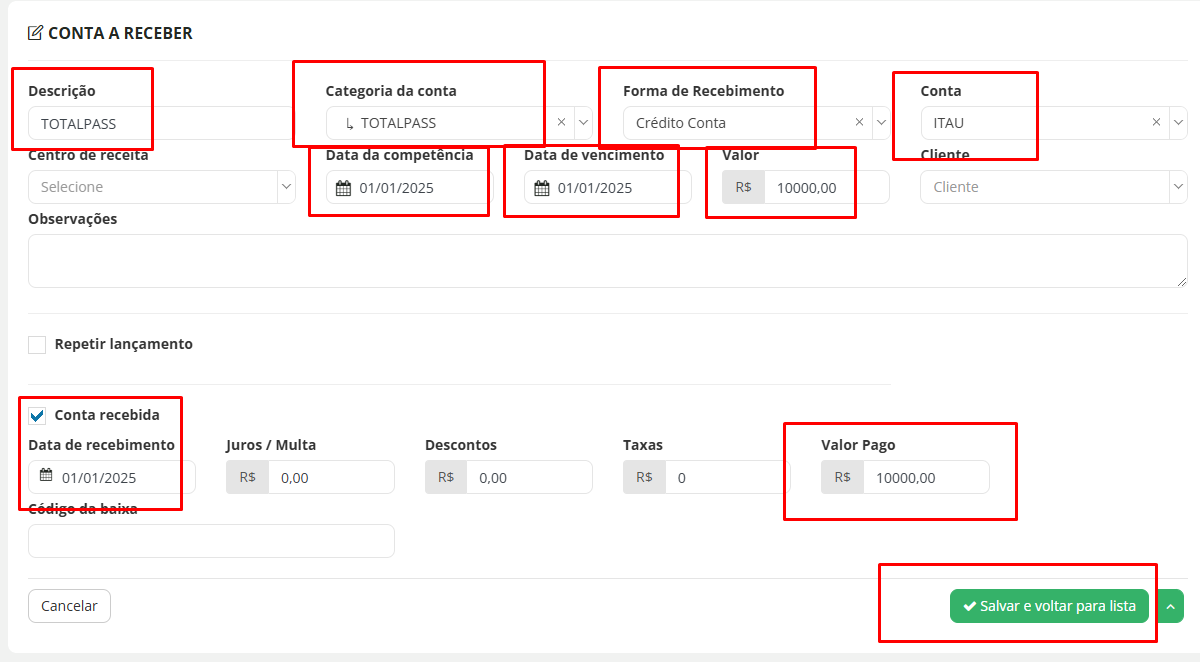Viewport: 1200px width, 662px height.
Task: Open the Categoria da conta dropdown arrow
Action: point(583,122)
